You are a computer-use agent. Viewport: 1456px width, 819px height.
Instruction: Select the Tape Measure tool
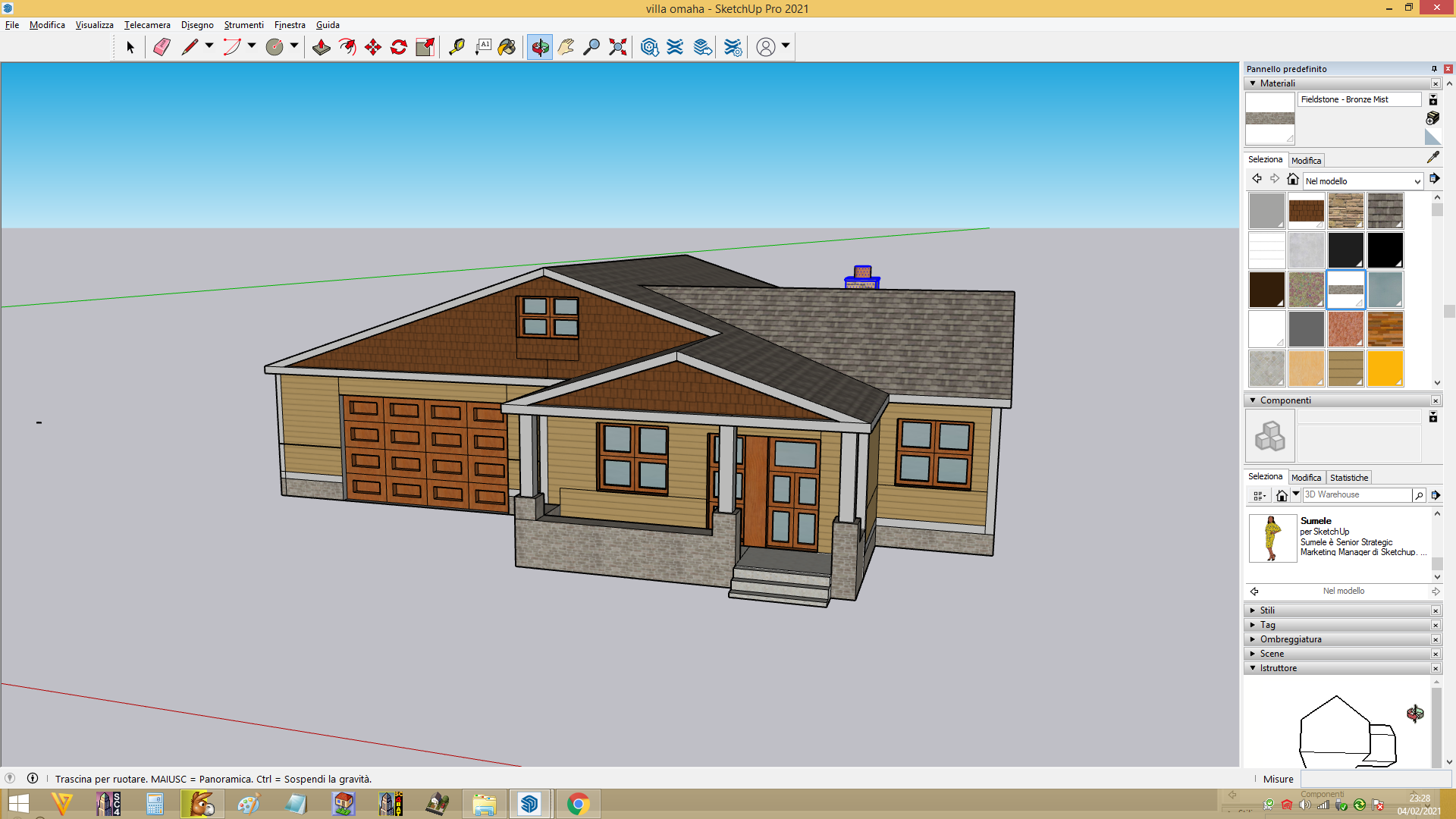[x=457, y=47]
